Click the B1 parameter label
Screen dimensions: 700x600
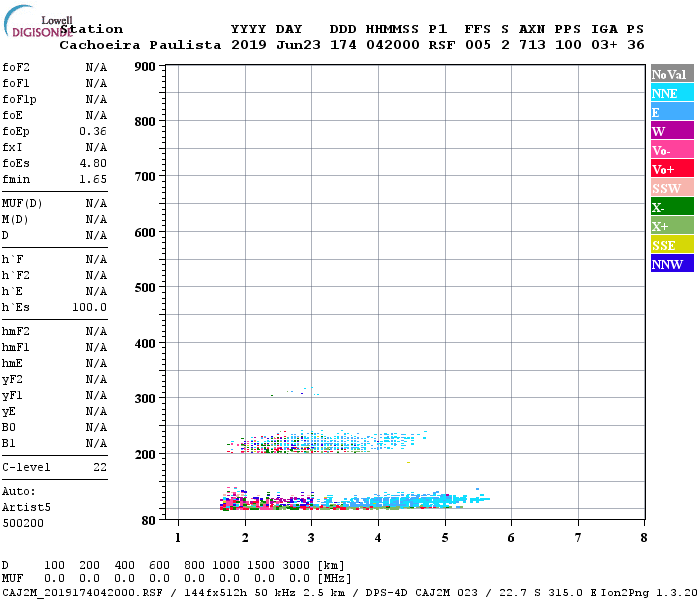tap(9, 444)
